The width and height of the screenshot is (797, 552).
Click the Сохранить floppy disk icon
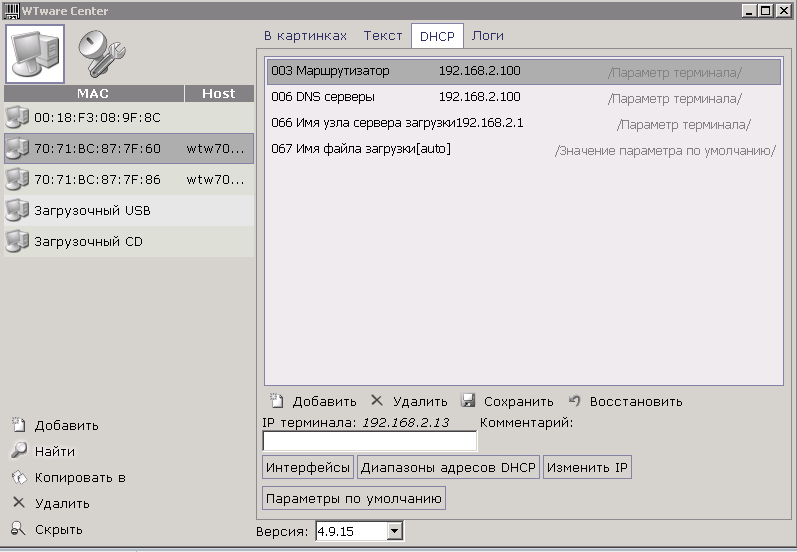pyautogui.click(x=468, y=401)
